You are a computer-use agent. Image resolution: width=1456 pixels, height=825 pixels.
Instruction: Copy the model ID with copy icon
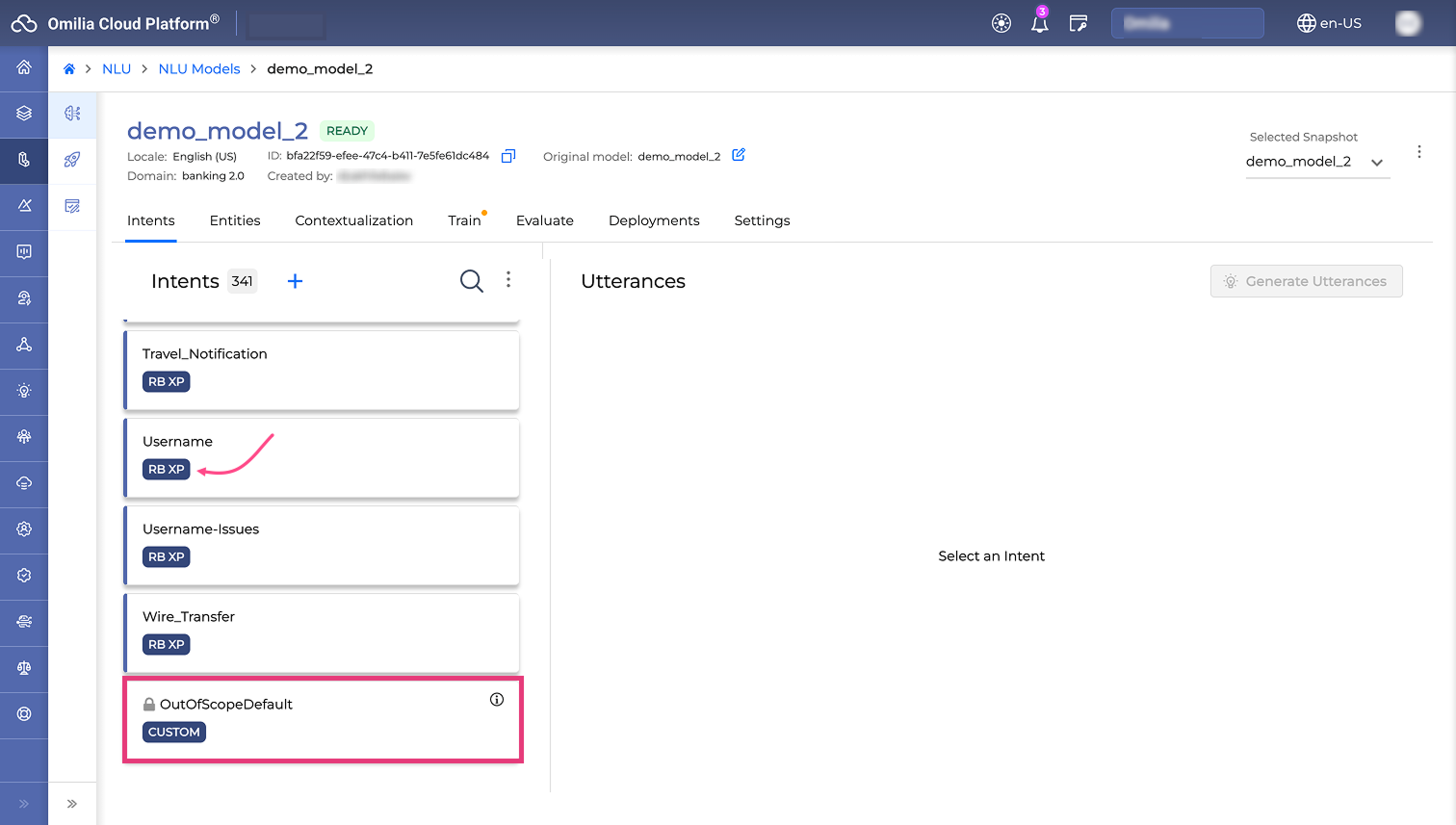pyautogui.click(x=508, y=156)
